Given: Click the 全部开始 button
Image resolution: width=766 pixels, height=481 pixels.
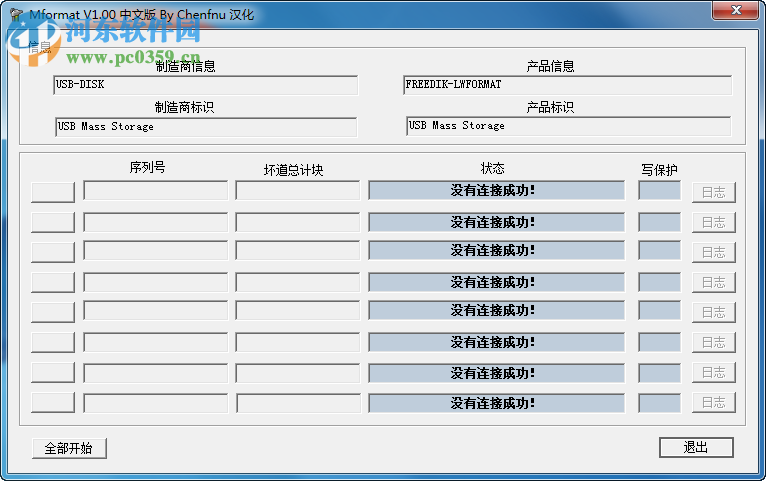Looking at the screenshot, I should (x=69, y=448).
